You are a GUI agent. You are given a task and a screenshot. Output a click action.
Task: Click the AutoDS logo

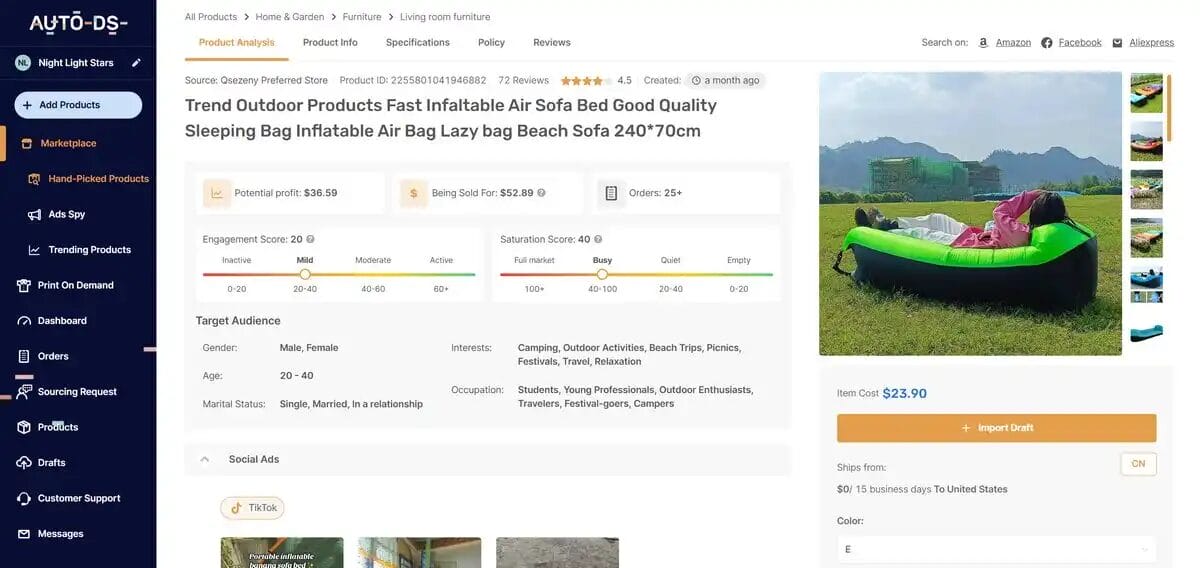78,24
